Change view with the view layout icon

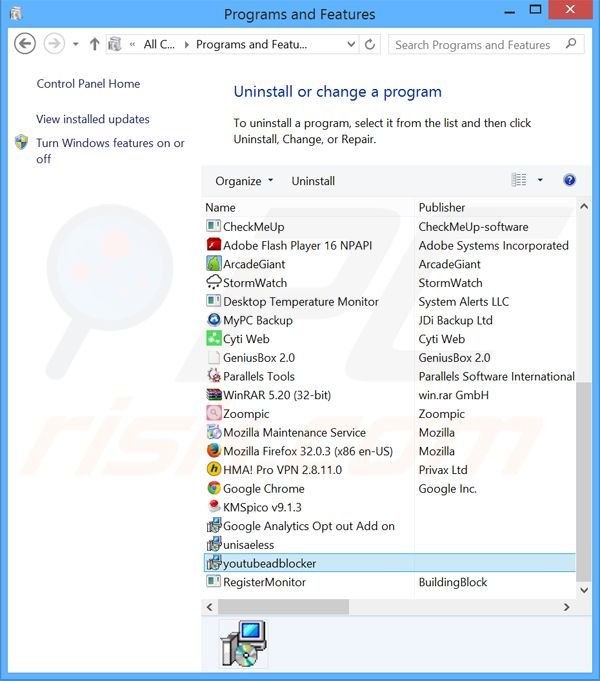coord(519,180)
